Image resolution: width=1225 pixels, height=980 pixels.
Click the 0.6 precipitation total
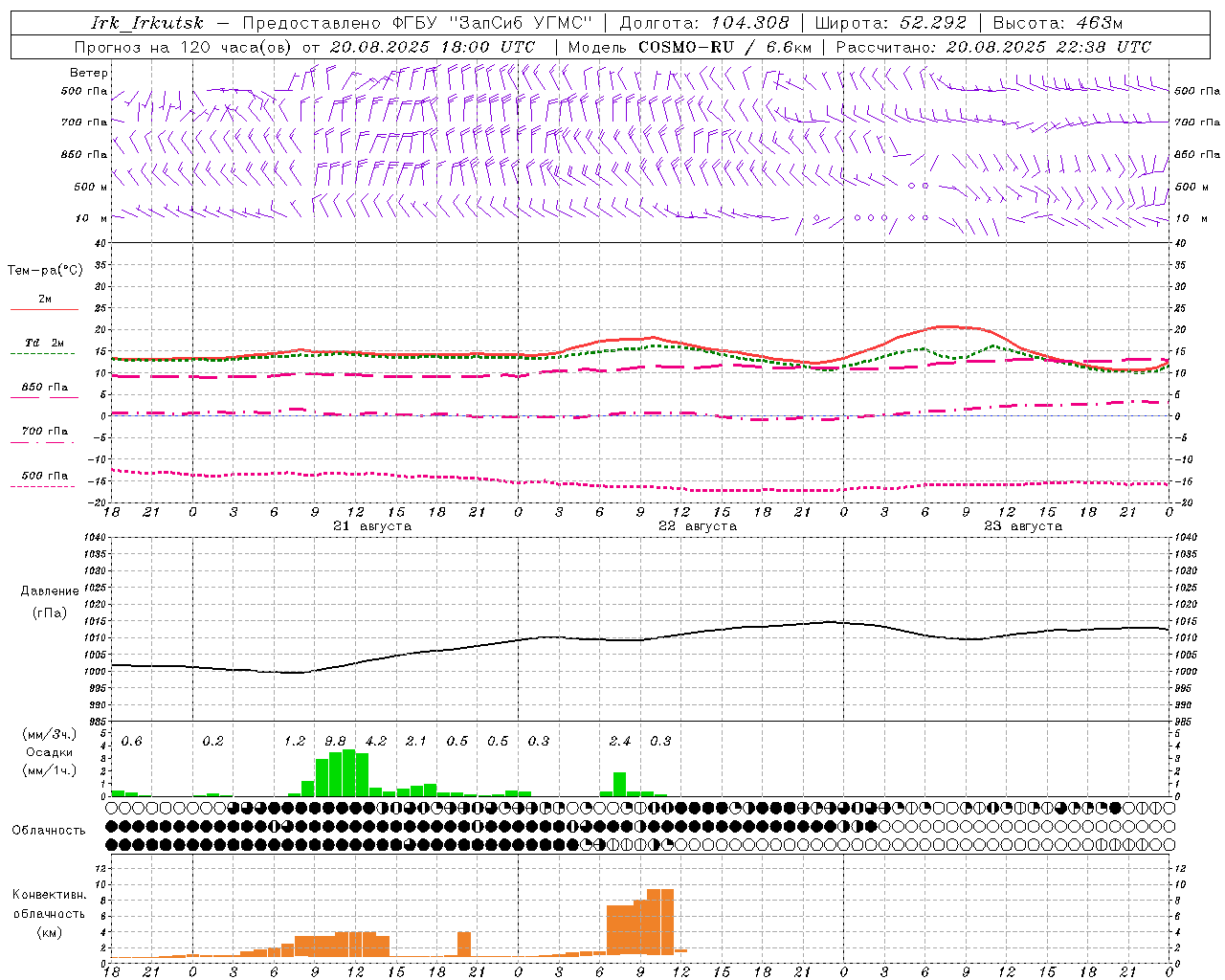coord(132,742)
